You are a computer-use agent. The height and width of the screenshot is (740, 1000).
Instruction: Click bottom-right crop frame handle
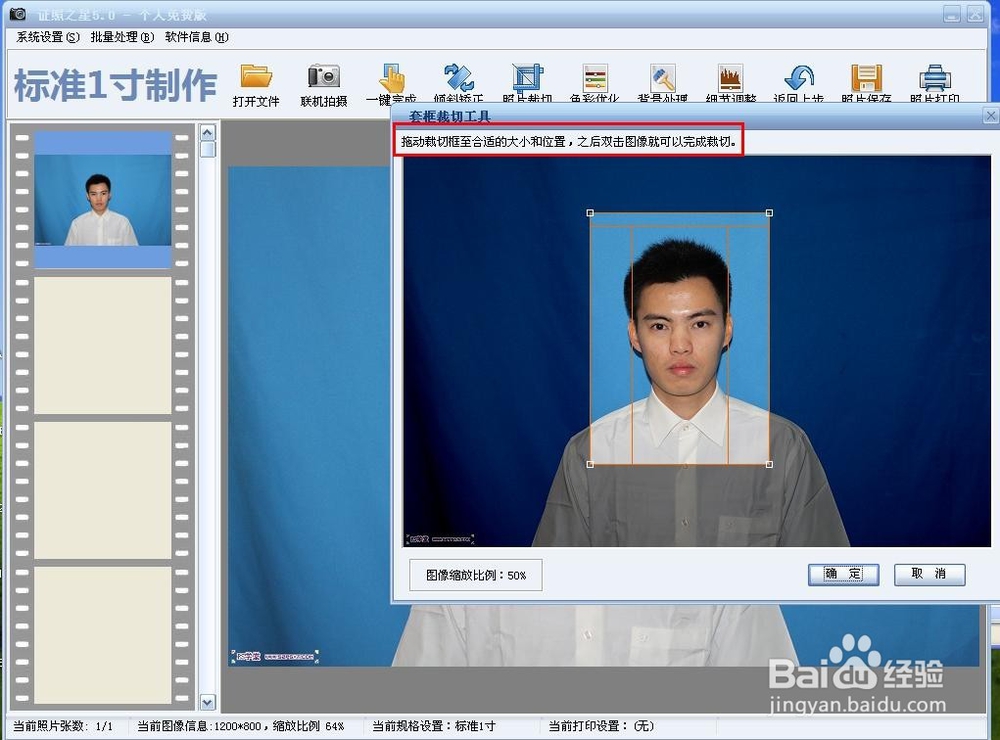[769, 464]
